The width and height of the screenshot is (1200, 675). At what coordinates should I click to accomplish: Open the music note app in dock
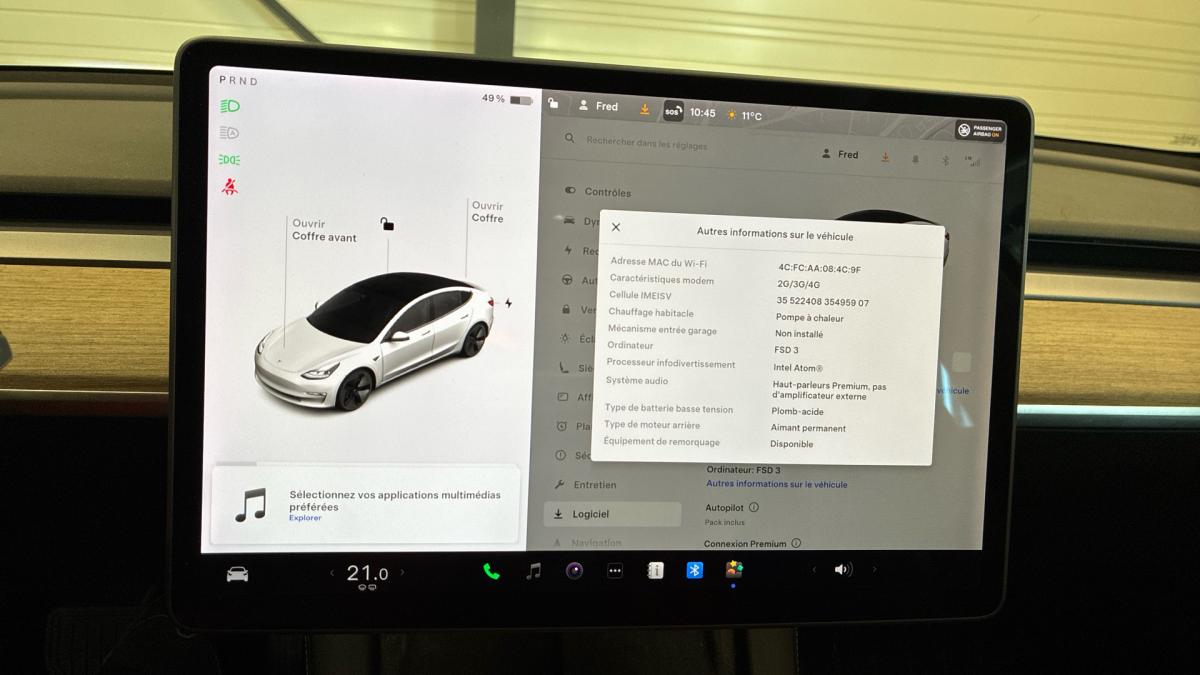click(x=534, y=571)
